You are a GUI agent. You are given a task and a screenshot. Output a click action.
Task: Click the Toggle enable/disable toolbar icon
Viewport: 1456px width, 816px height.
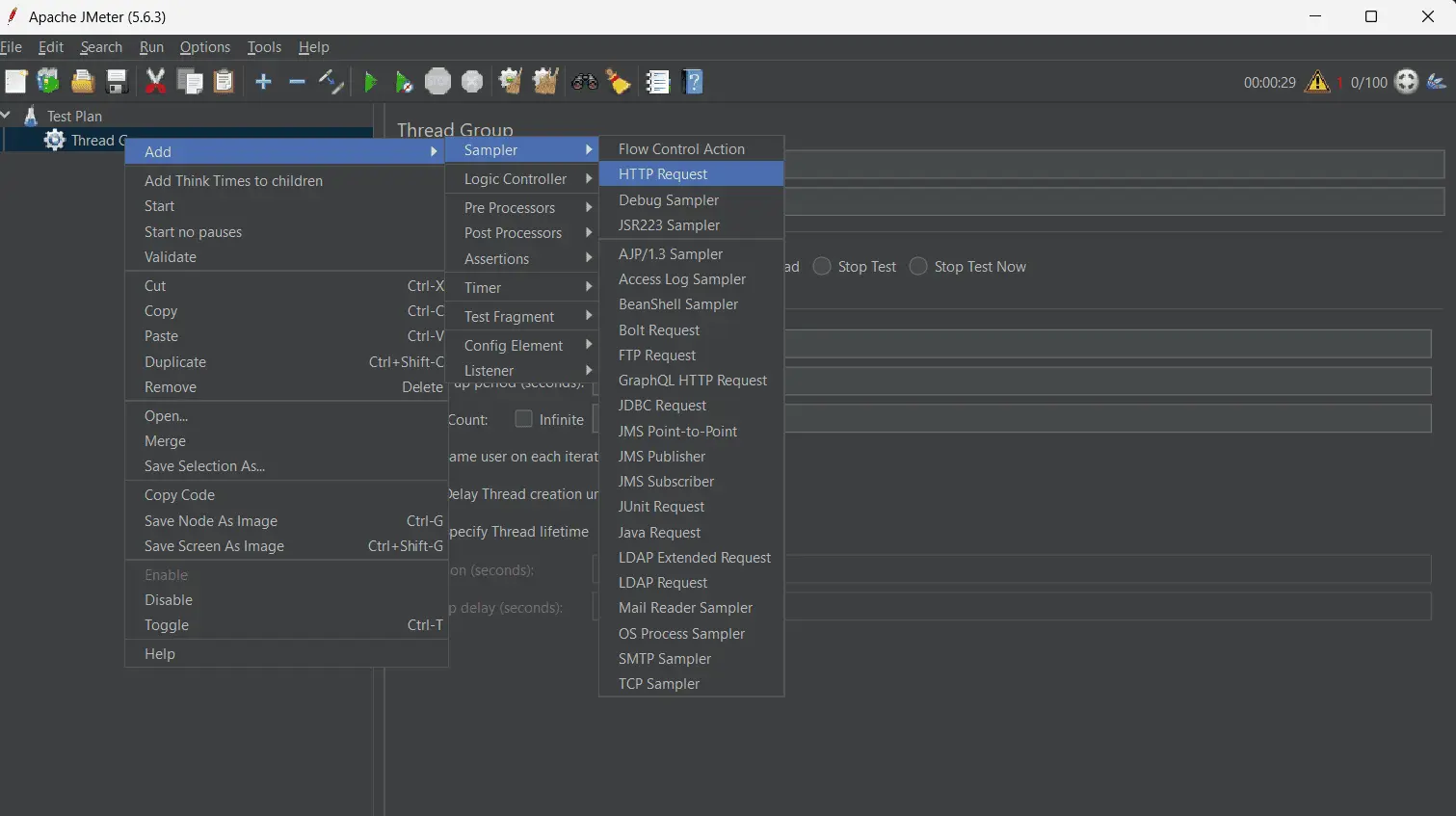(x=331, y=82)
